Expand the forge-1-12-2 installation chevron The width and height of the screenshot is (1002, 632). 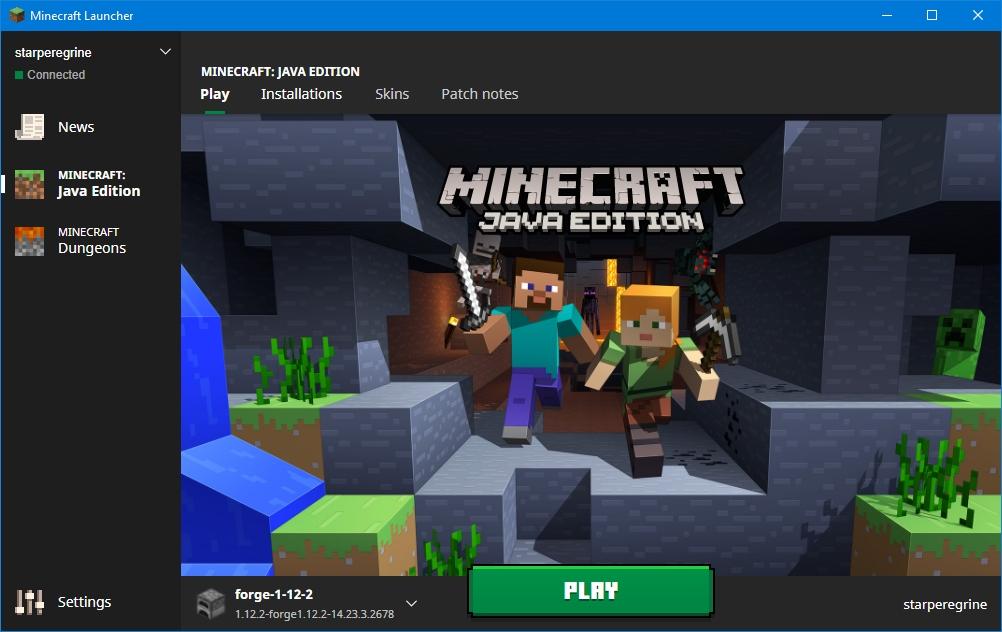(412, 603)
